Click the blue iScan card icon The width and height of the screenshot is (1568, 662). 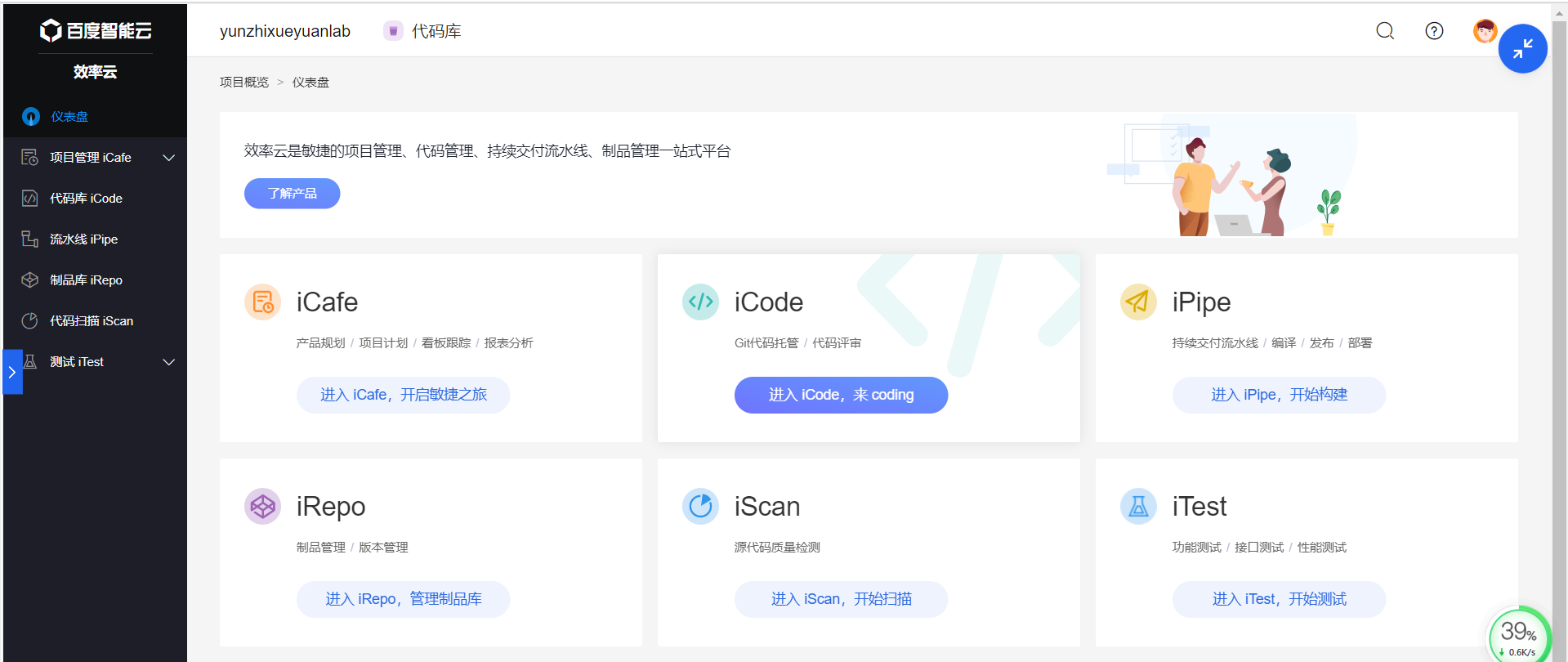pyautogui.click(x=700, y=507)
